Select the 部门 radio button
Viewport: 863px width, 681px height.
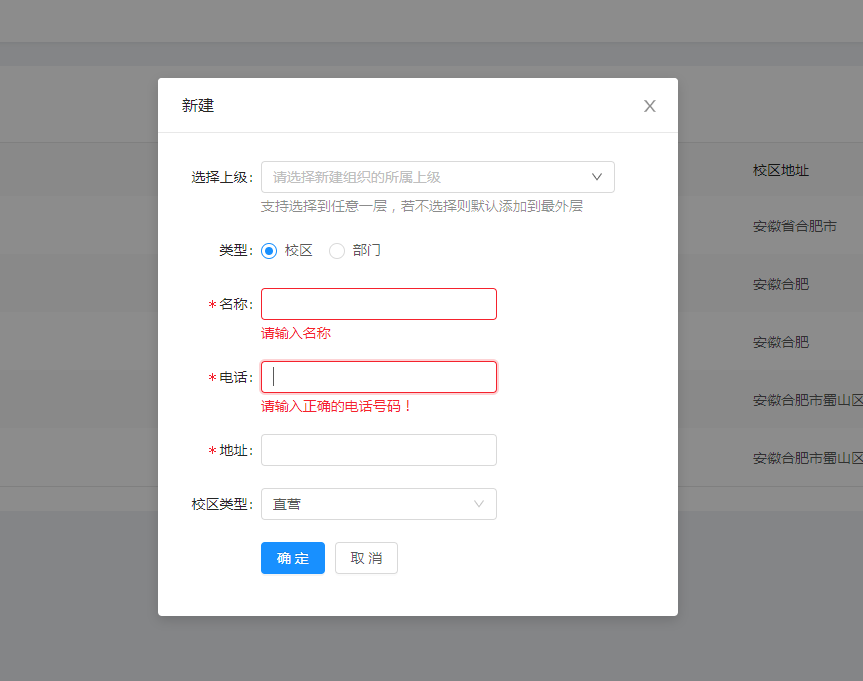click(337, 251)
